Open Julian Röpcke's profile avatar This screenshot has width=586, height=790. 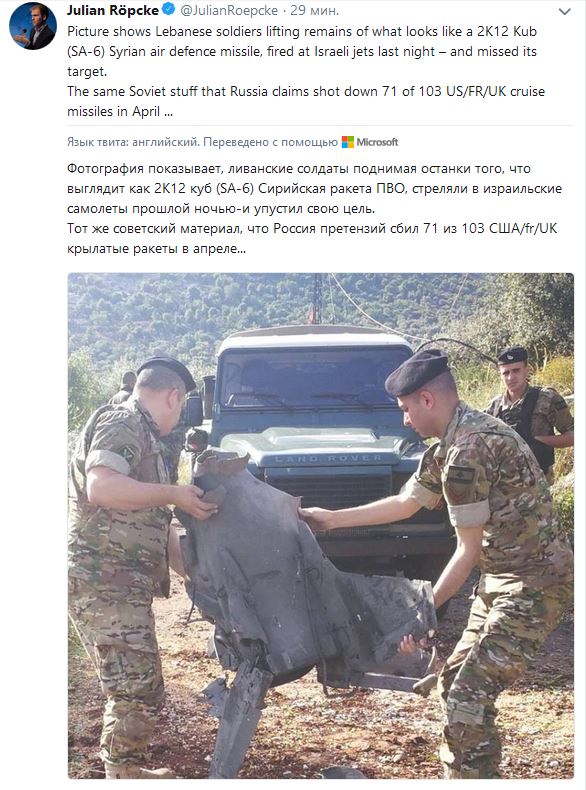tap(33, 26)
